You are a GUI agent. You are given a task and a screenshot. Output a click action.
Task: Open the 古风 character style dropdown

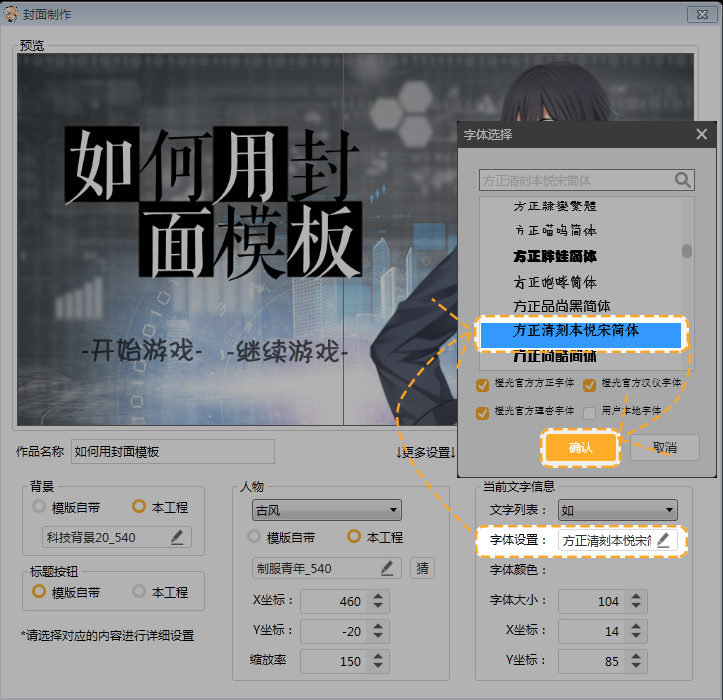click(x=326, y=510)
